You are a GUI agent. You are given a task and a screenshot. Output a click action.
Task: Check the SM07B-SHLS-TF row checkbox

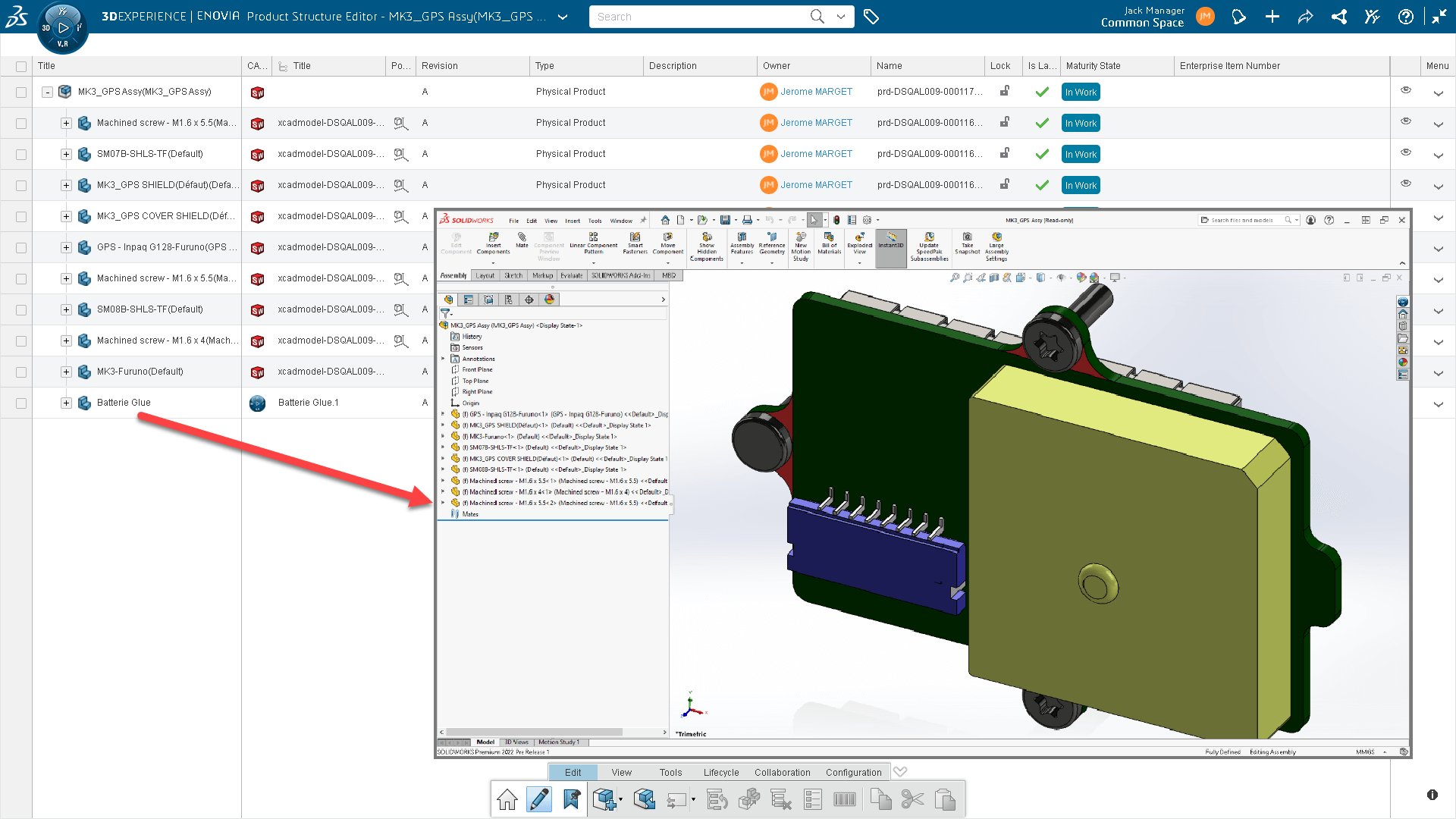pyautogui.click(x=21, y=155)
